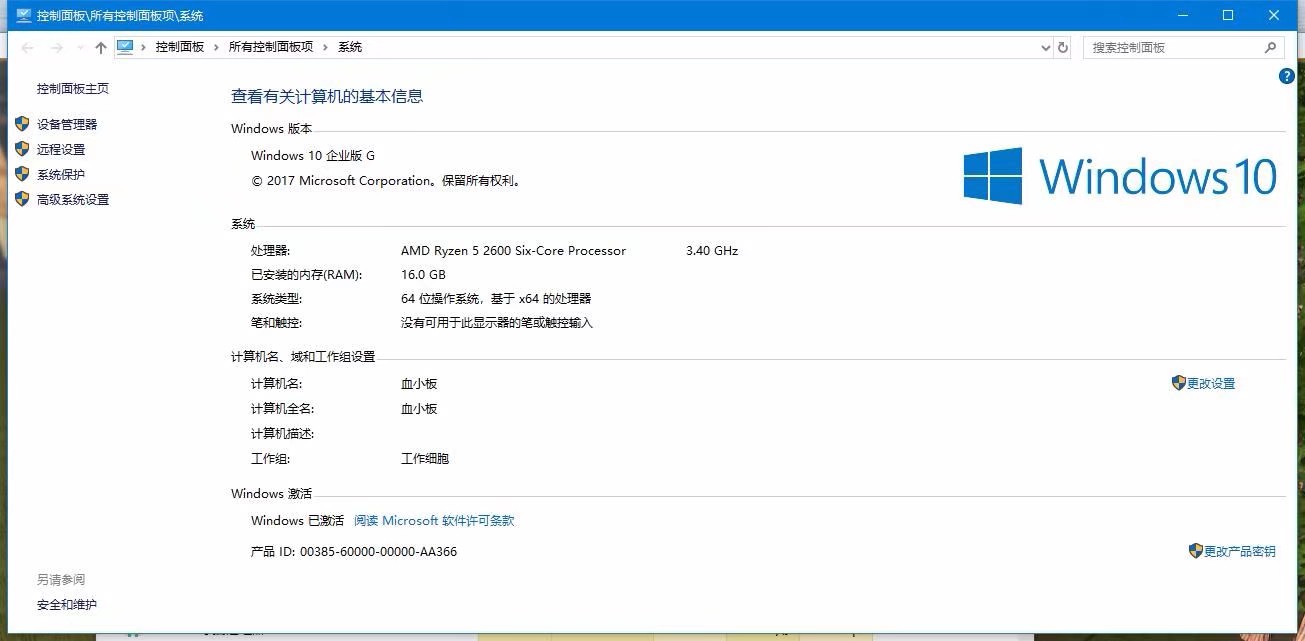1305x641 pixels.
Task: Select 所有控制面板项 breadcrumb
Action: (271, 47)
